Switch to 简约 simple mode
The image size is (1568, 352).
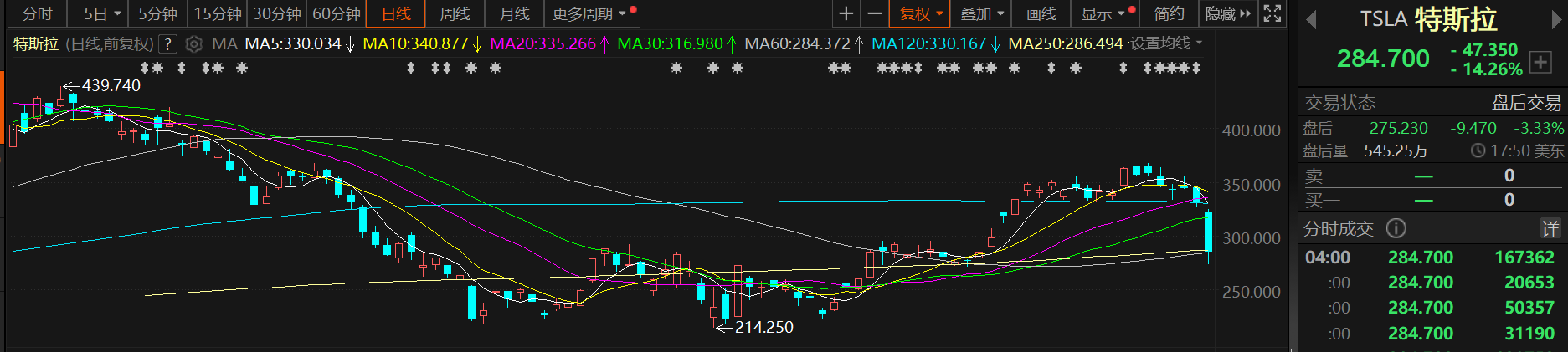pyautogui.click(x=1169, y=13)
